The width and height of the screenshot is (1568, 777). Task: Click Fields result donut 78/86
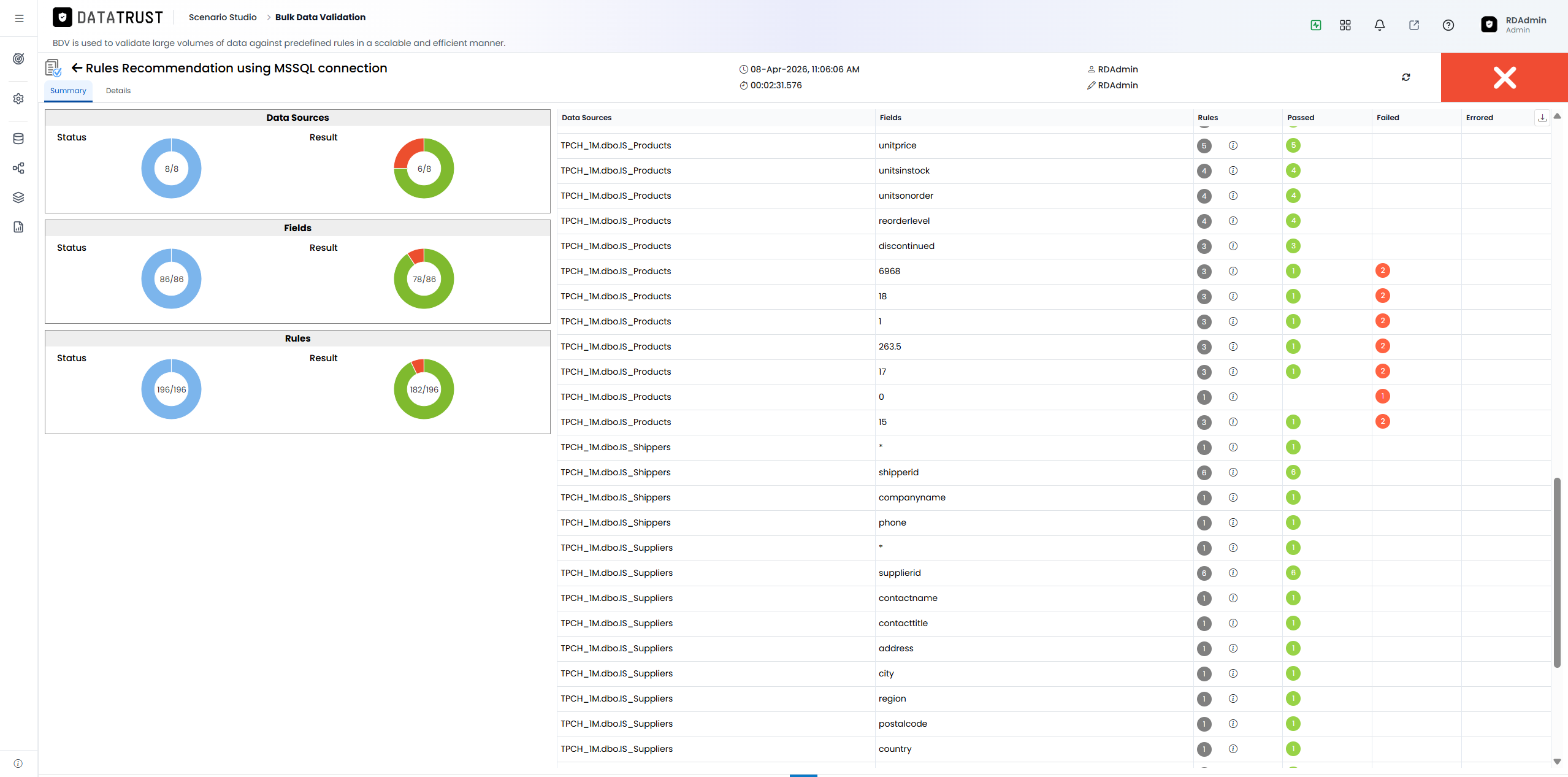(424, 279)
